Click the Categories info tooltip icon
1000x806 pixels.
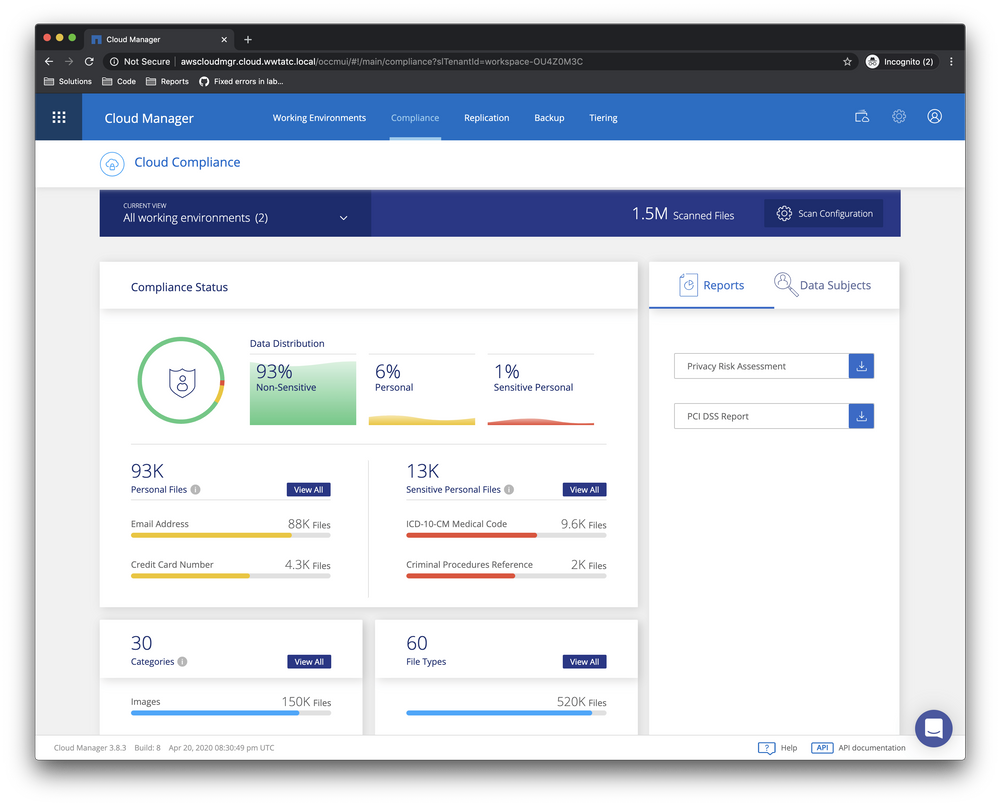182,661
